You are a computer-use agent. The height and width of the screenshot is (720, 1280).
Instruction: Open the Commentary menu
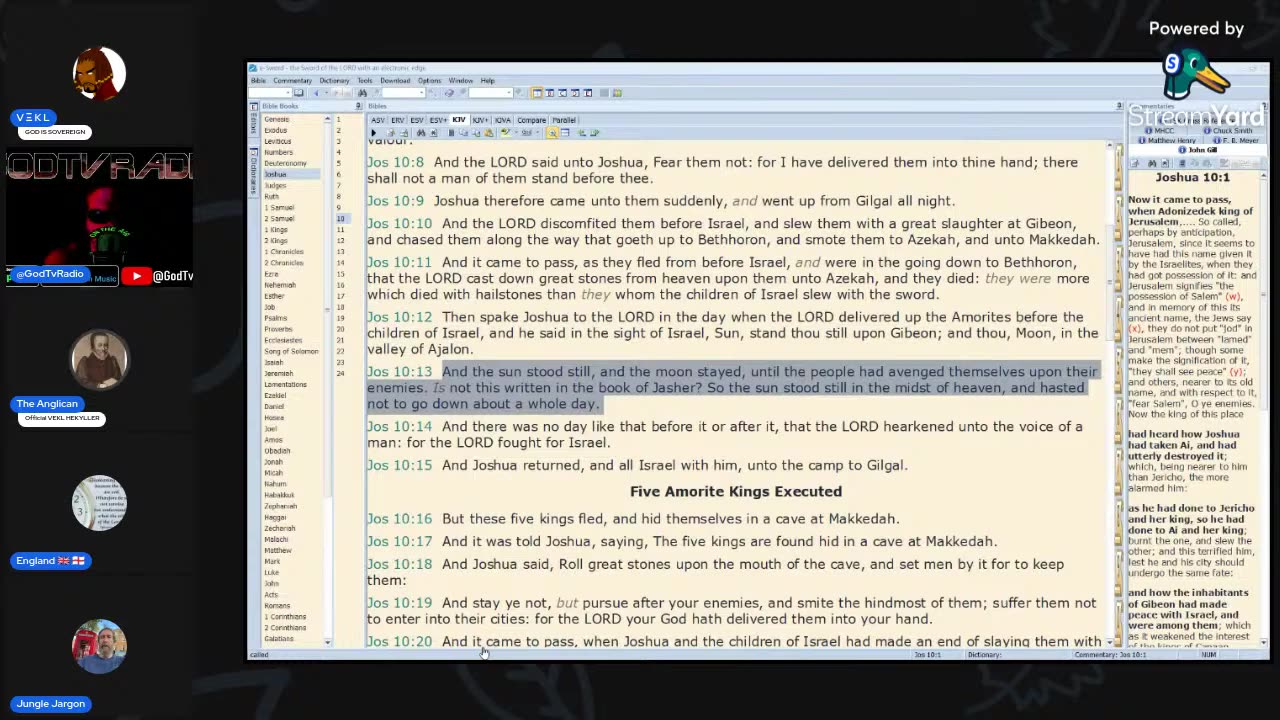click(293, 81)
